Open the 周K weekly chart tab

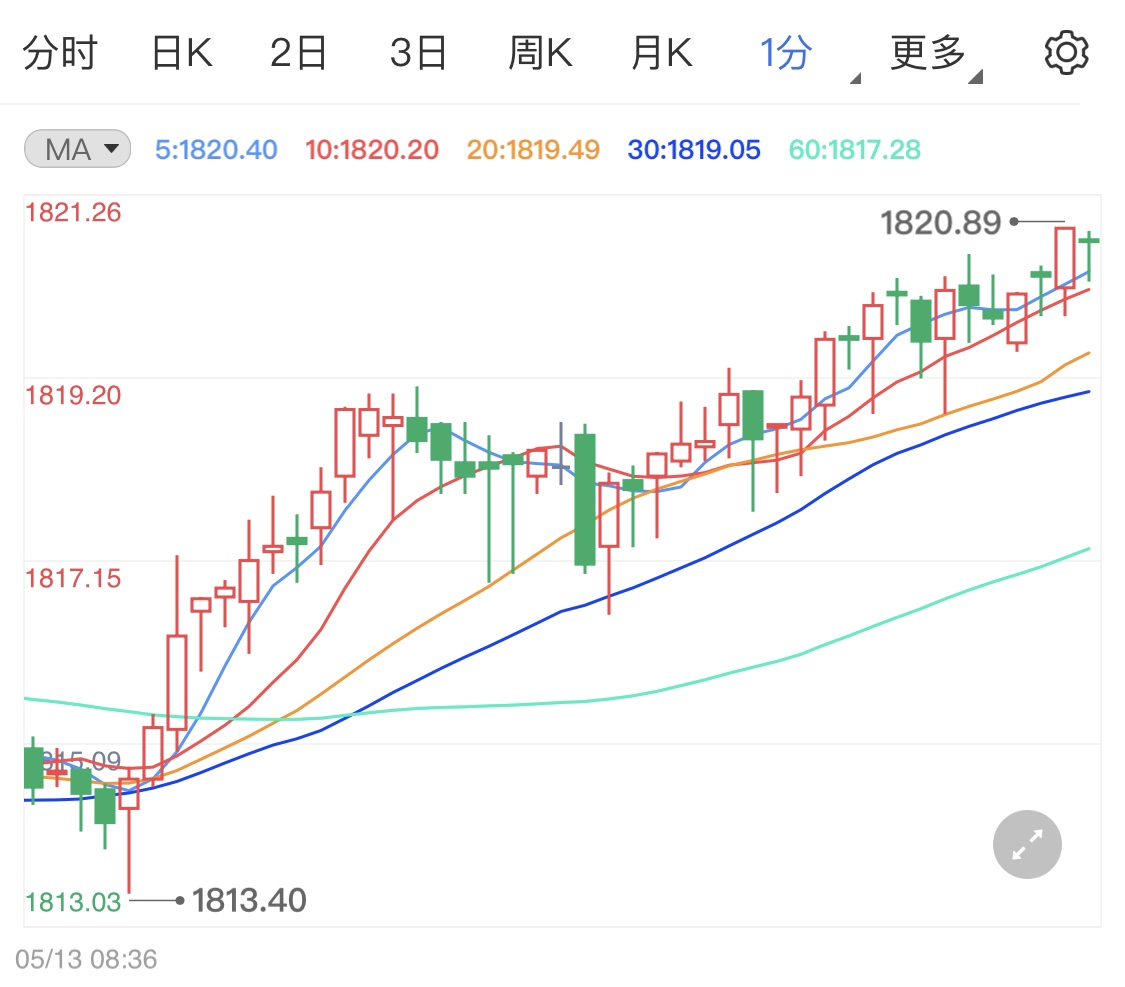click(x=540, y=53)
